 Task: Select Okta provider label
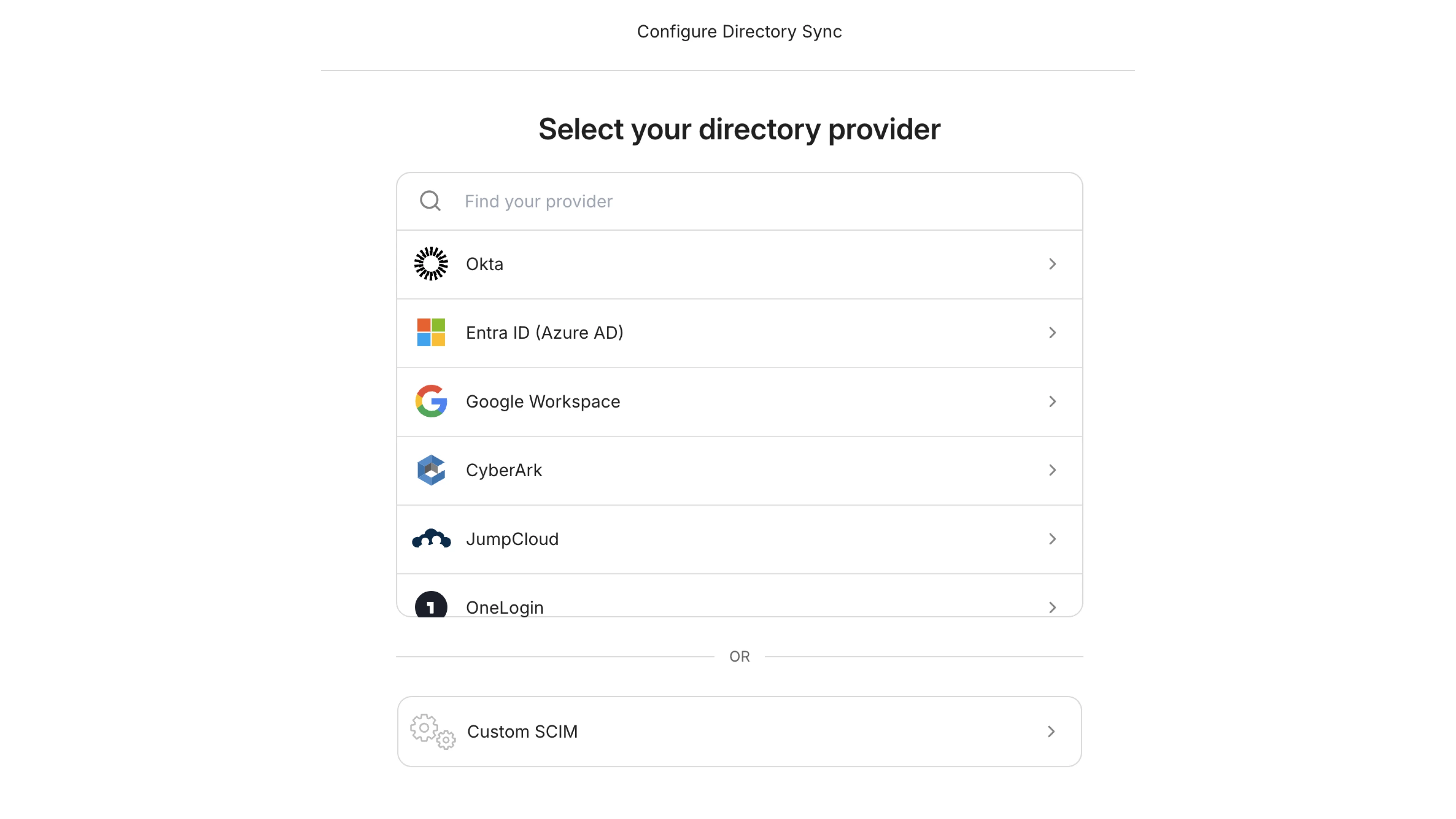(x=485, y=264)
